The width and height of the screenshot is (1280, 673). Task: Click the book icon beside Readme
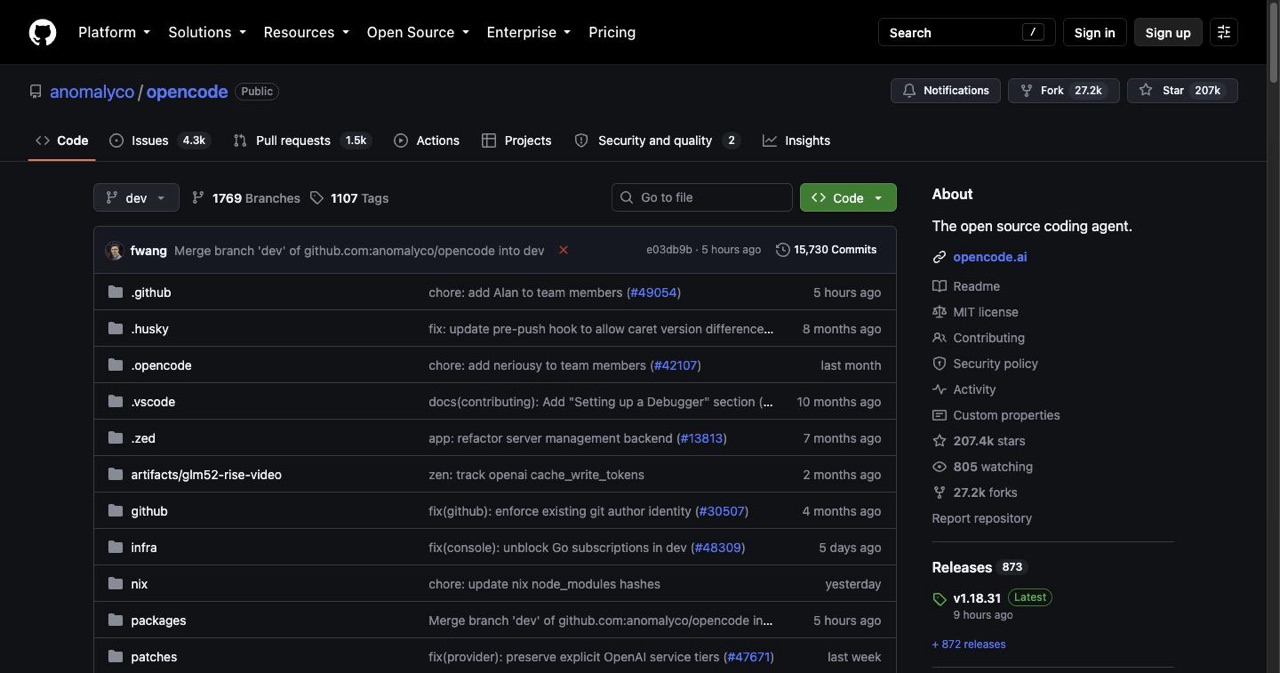point(939,286)
